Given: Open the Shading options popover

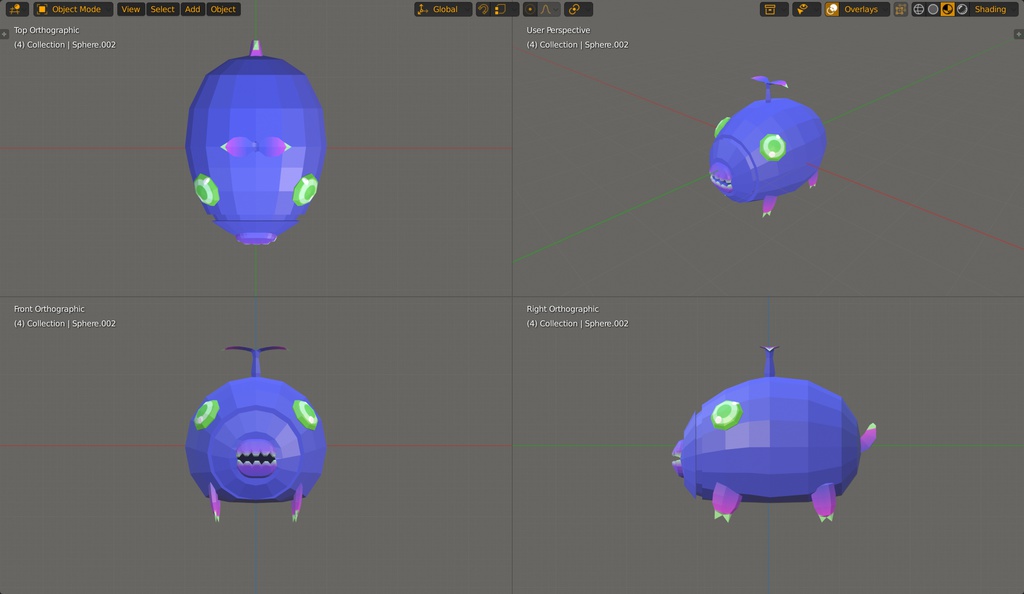Looking at the screenshot, I should (994, 9).
